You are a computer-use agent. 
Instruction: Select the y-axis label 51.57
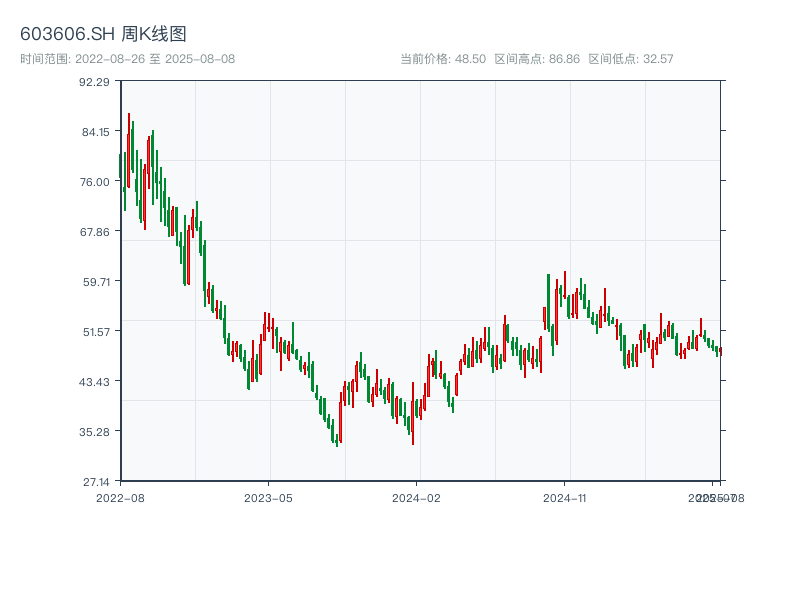click(96, 332)
